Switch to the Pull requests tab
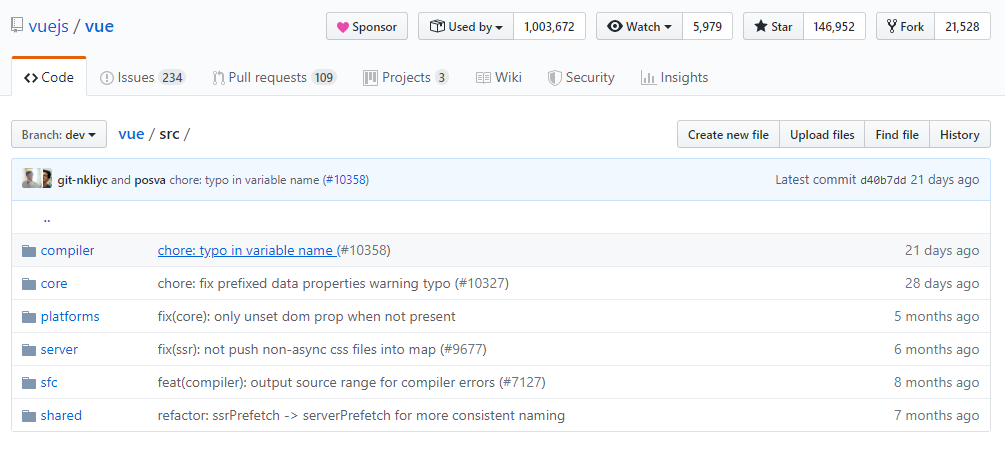Screen dimensions: 1005x452 (274, 78)
